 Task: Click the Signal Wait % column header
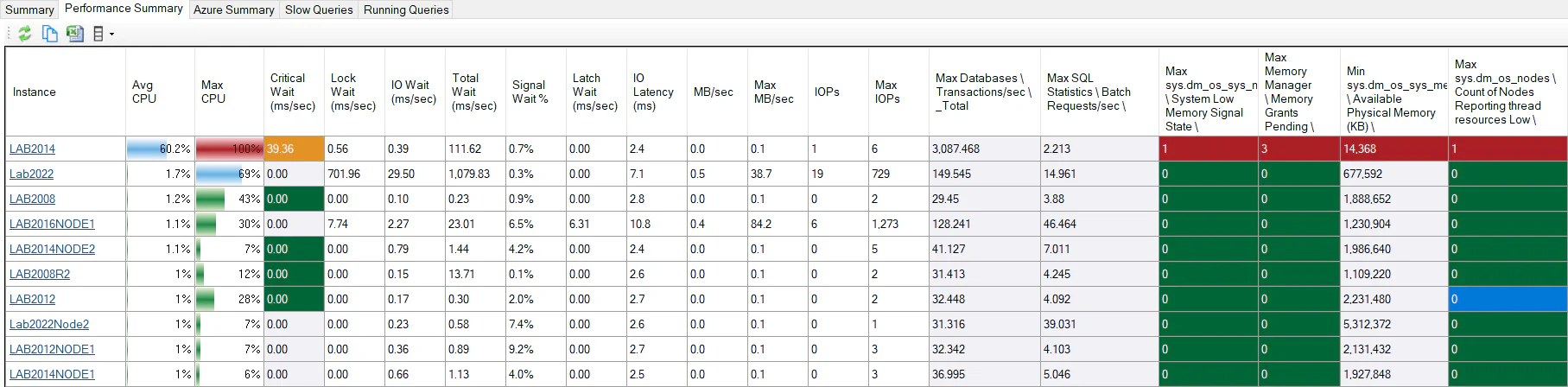[536, 92]
